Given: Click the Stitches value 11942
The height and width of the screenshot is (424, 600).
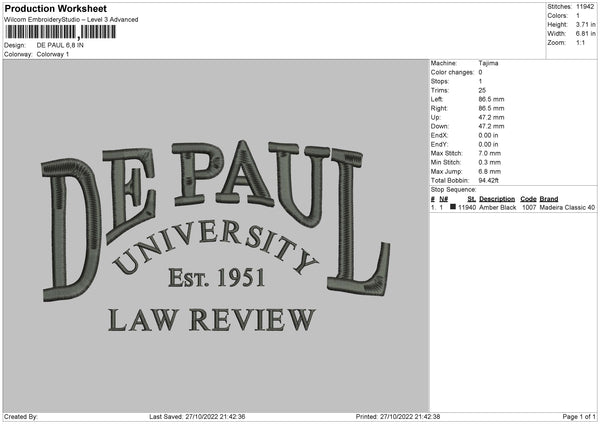Looking at the screenshot, I should (585, 7).
